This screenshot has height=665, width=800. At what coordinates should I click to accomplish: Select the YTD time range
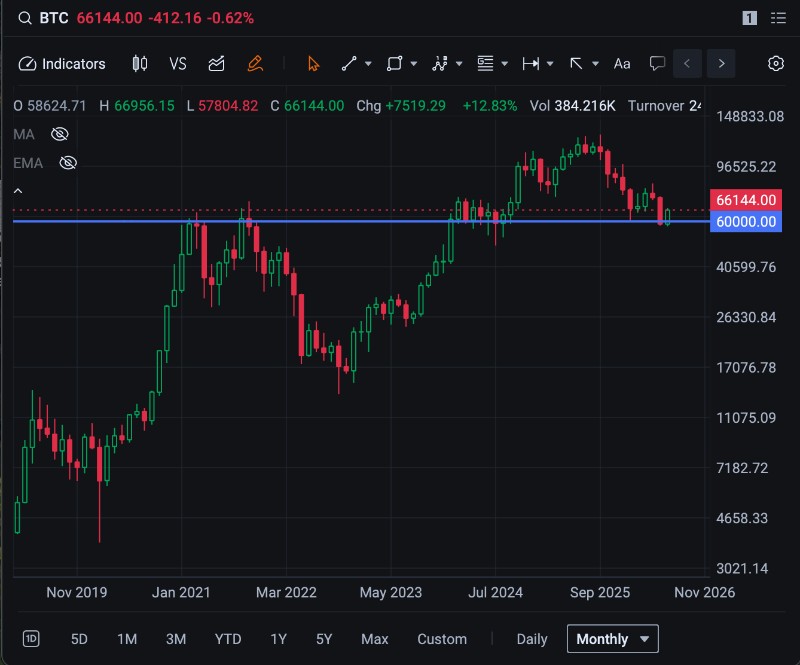(228, 639)
